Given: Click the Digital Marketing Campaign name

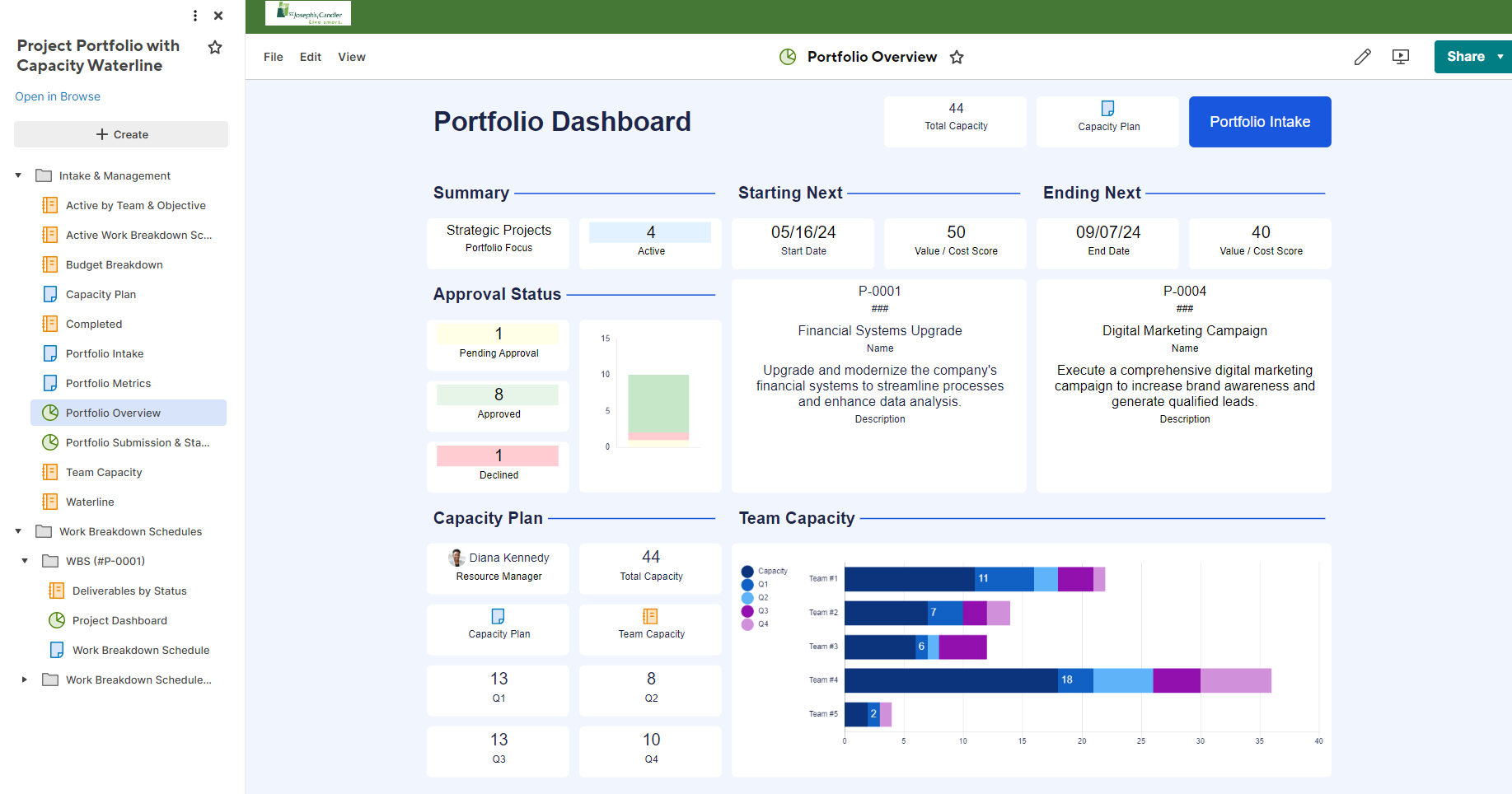Looking at the screenshot, I should [1184, 330].
